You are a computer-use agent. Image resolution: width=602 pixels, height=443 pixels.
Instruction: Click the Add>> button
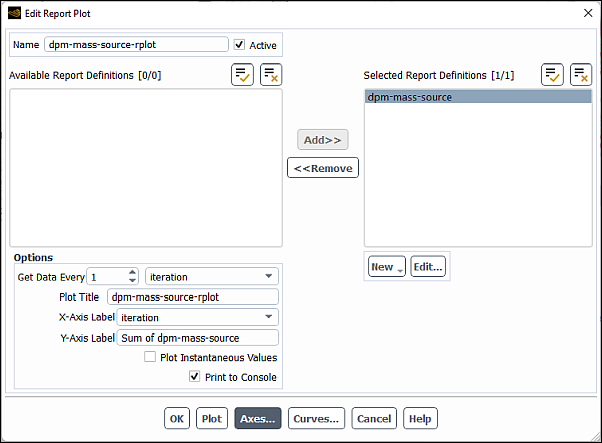[x=323, y=140]
